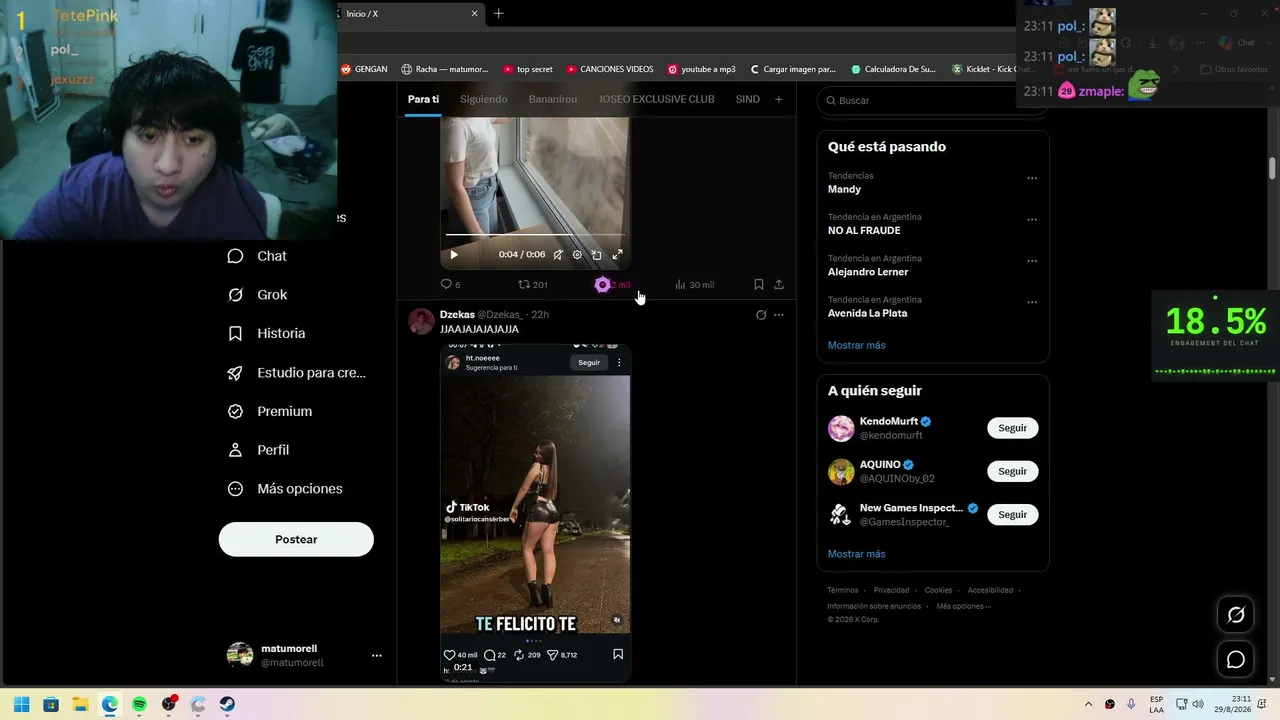
Task: Open the GENGAN bookmark
Action: point(364,69)
